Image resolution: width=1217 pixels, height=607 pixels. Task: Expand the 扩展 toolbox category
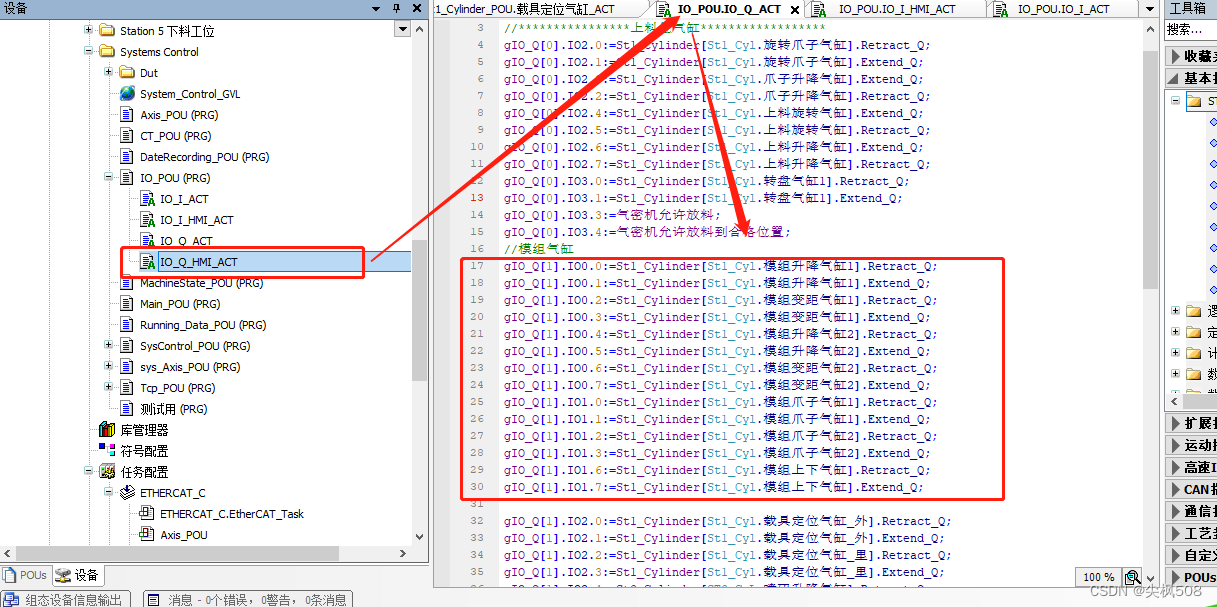pyautogui.click(x=1176, y=423)
